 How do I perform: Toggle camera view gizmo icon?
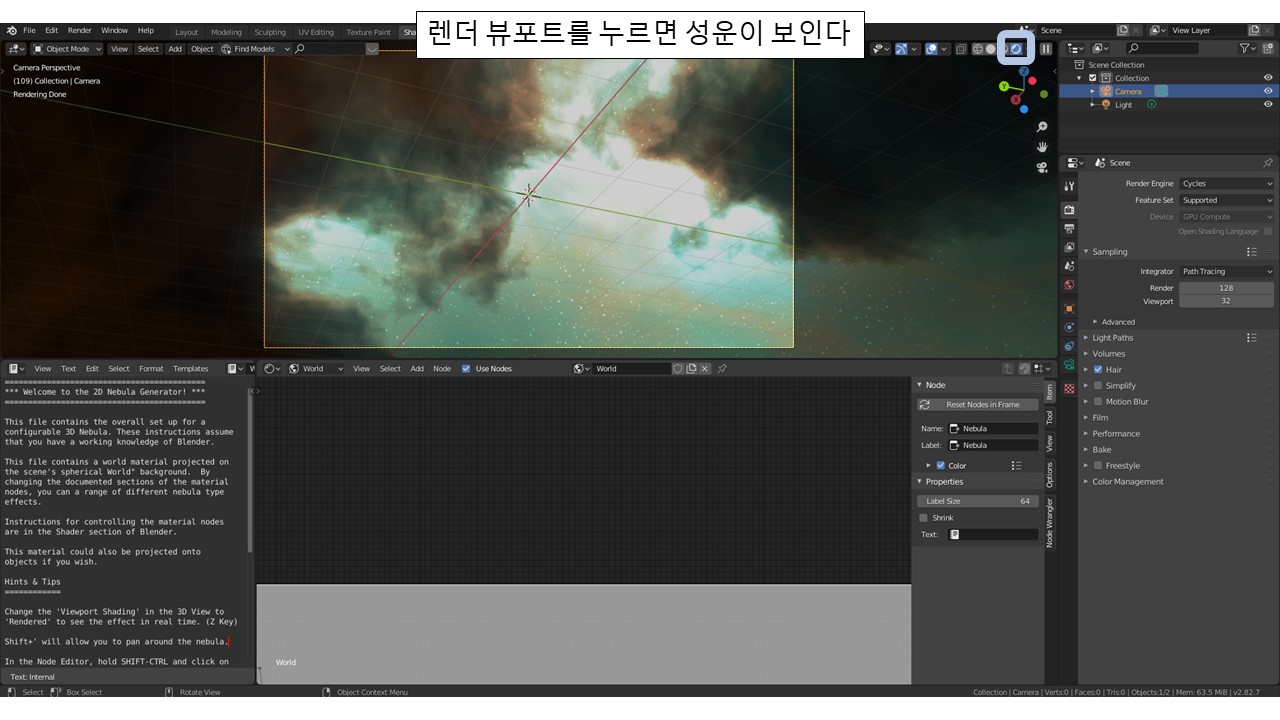(1042, 167)
